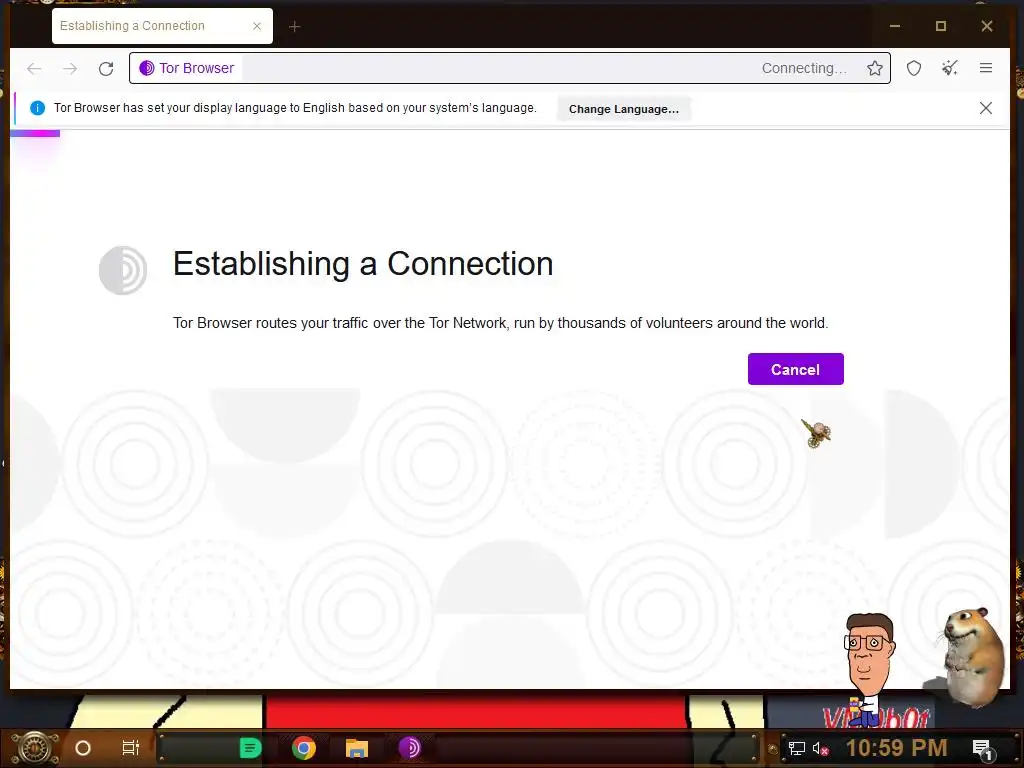Image resolution: width=1024 pixels, height=768 pixels.
Task: Click the muted volume tray icon
Action: (x=820, y=748)
